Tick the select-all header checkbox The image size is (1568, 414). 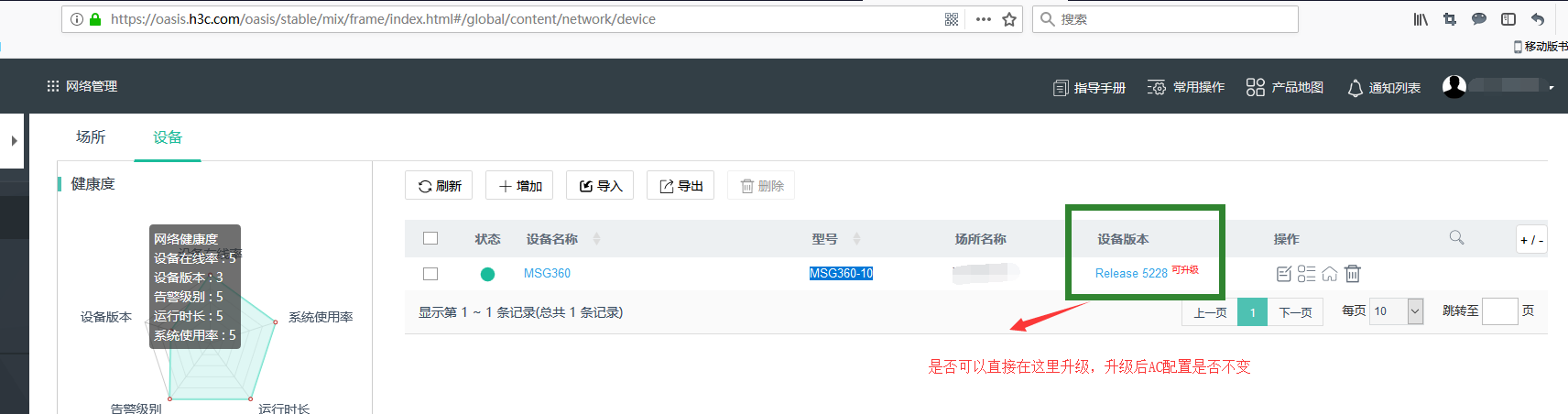coord(430,238)
